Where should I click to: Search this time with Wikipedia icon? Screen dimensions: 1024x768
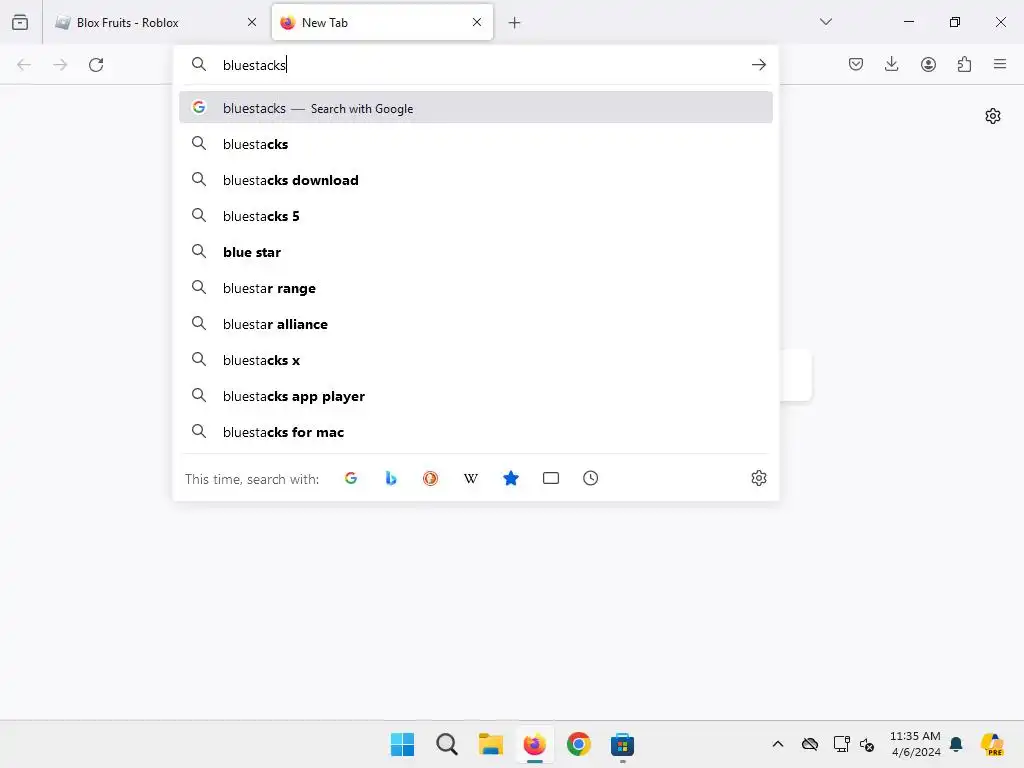[x=470, y=478]
